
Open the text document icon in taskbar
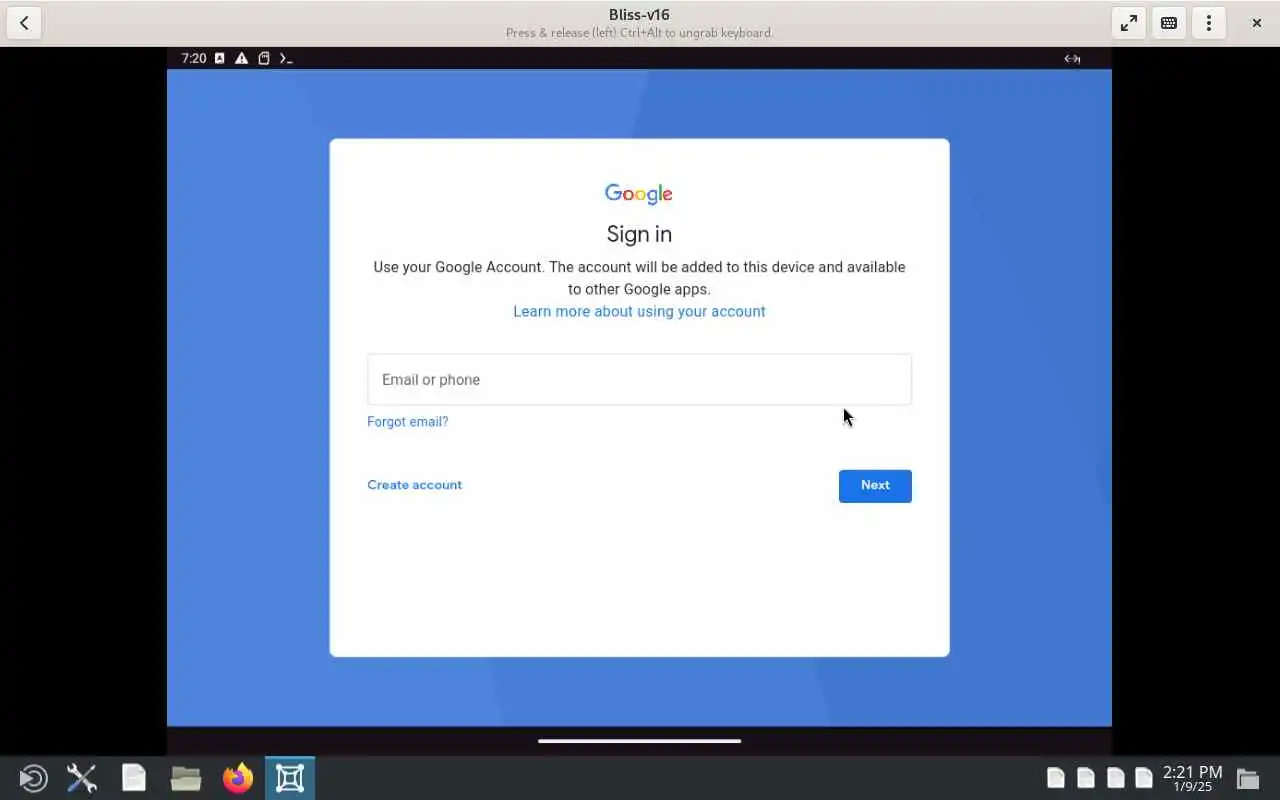point(134,778)
